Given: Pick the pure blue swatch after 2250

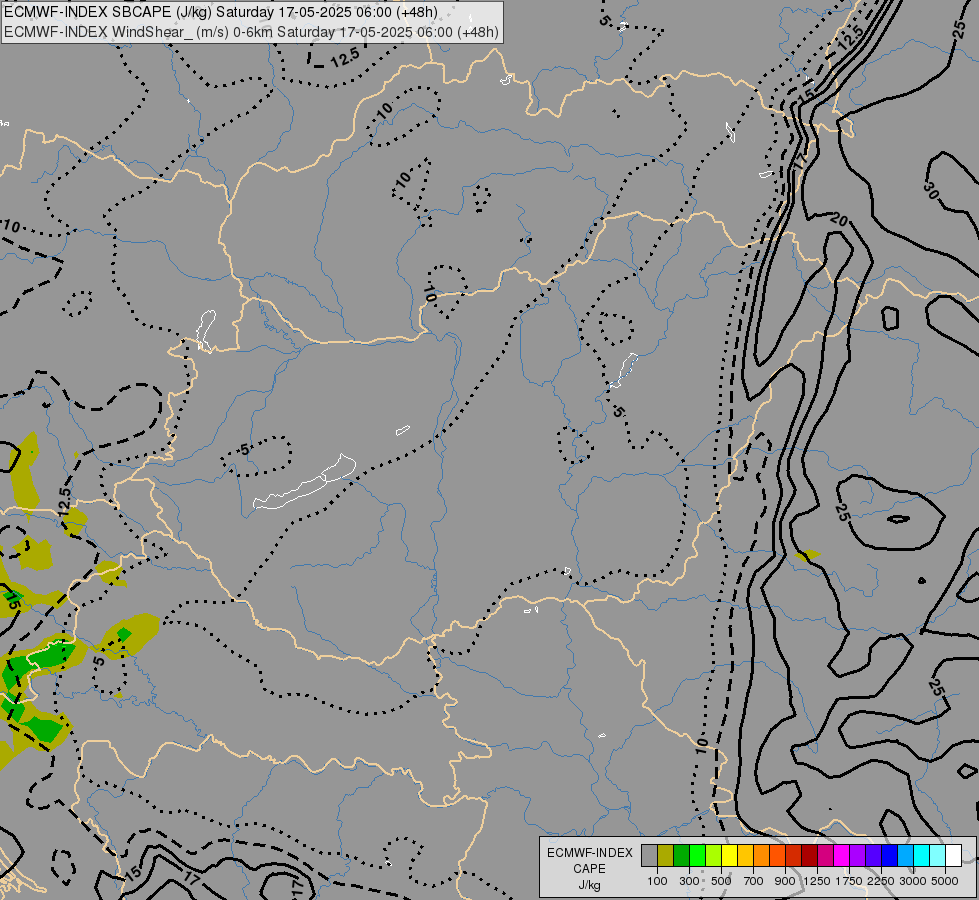Looking at the screenshot, I should click(890, 855).
